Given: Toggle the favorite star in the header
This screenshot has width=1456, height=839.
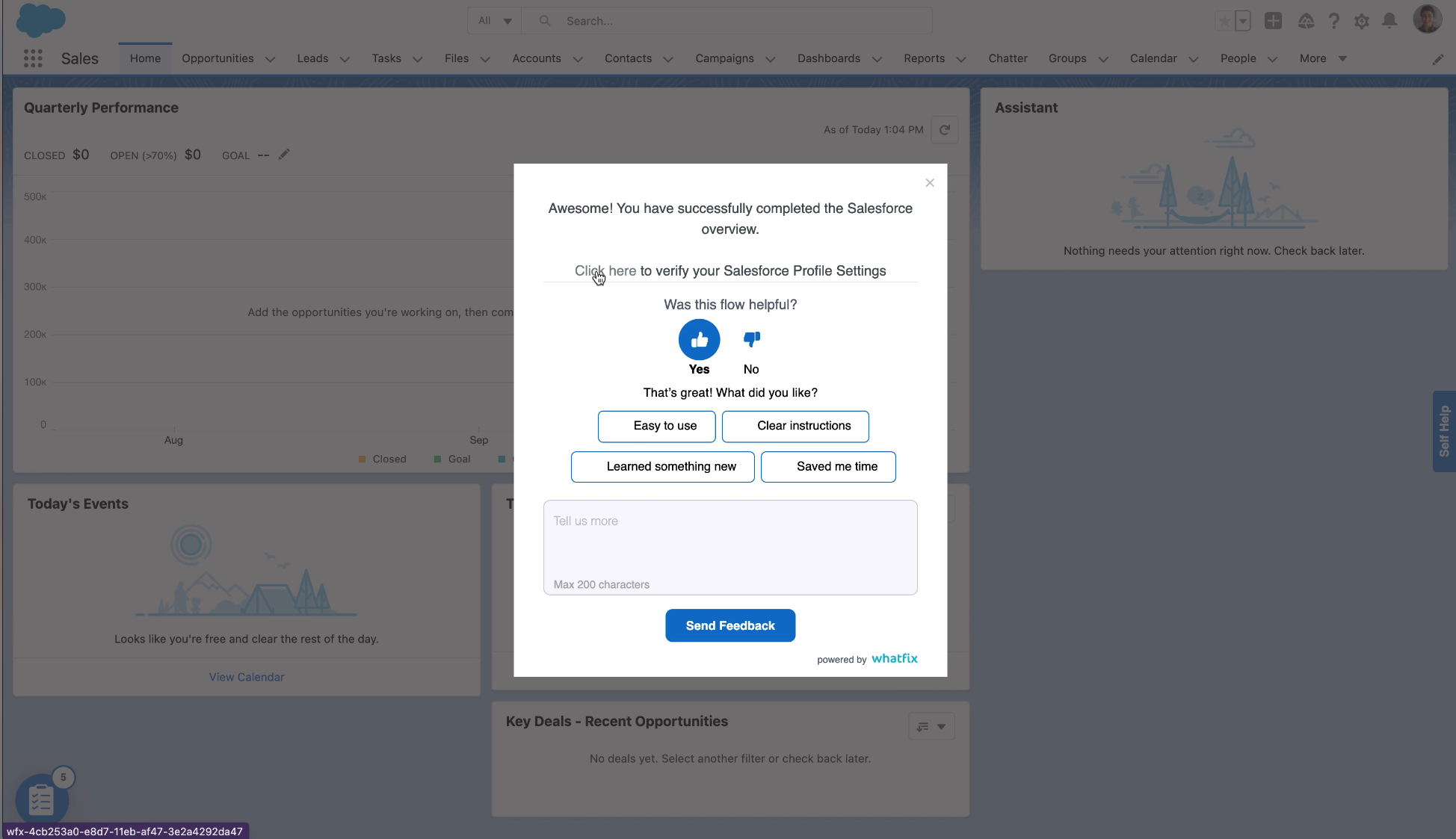Looking at the screenshot, I should coord(1224,21).
